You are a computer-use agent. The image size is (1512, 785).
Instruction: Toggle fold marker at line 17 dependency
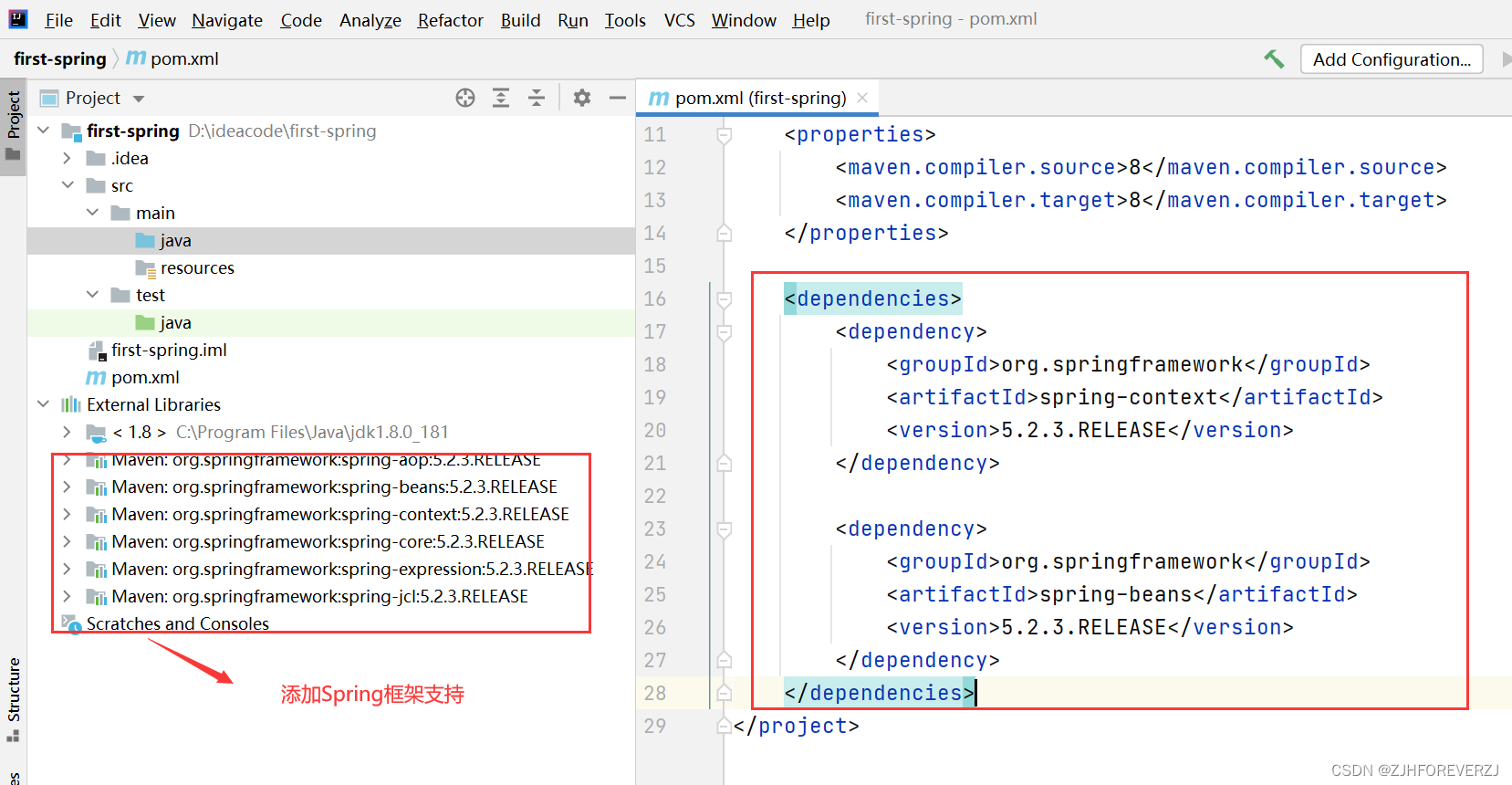pos(724,332)
